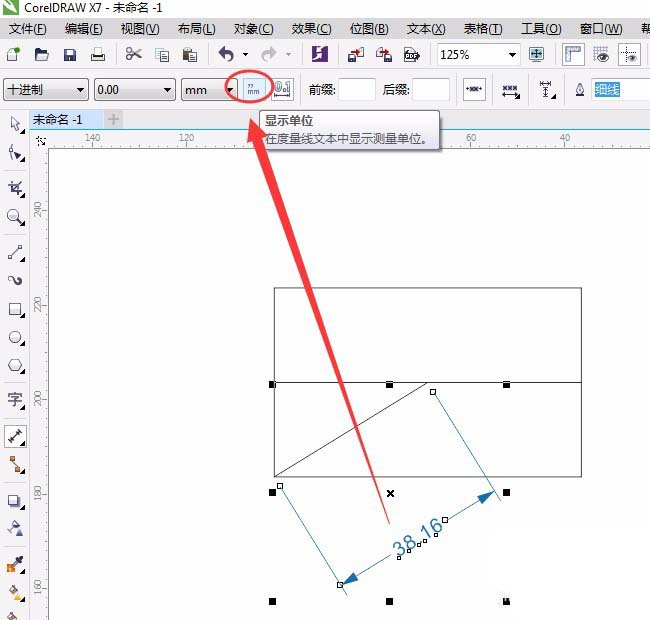Select the Shape tool

coord(16,153)
